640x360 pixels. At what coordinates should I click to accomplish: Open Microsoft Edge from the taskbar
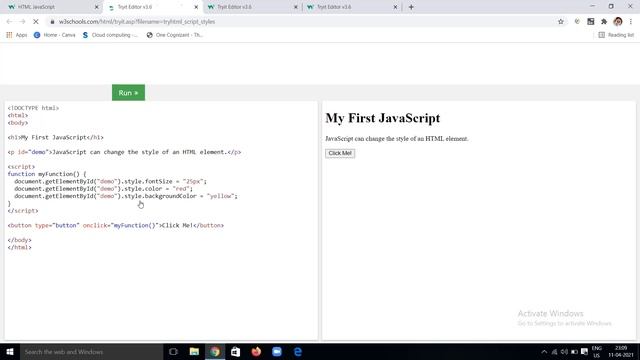pos(298,351)
